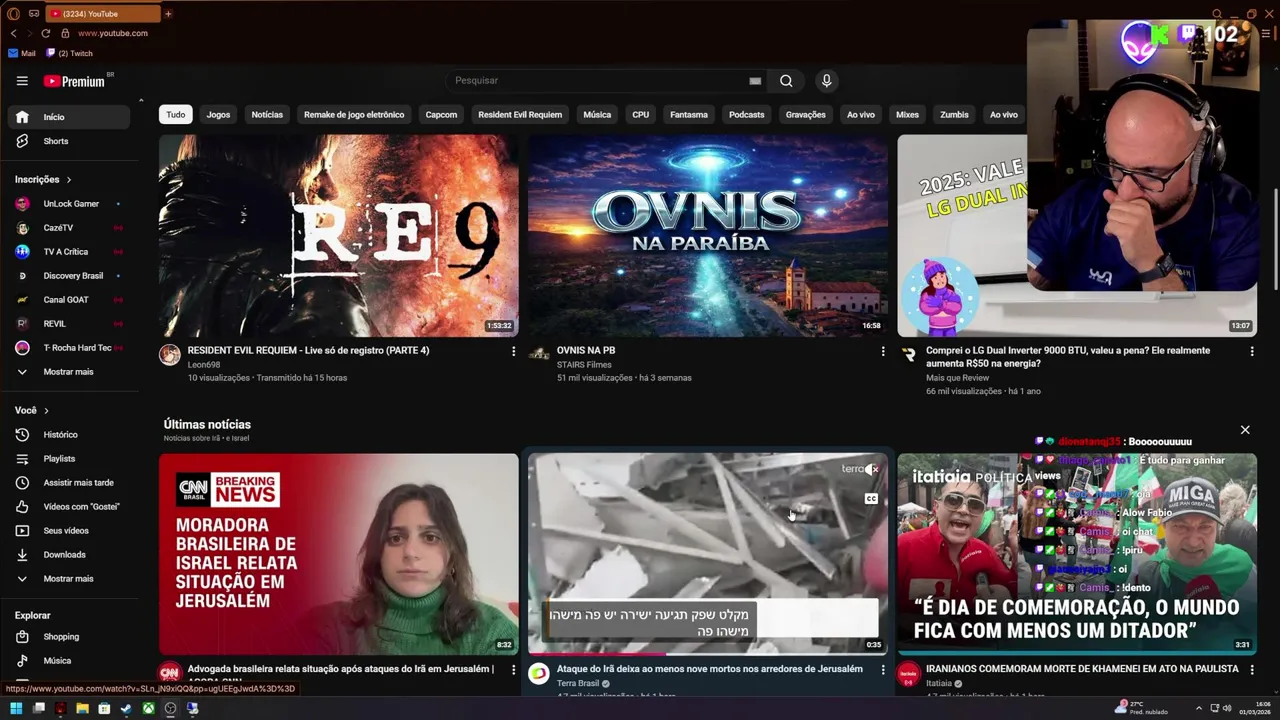Play the OVNIS NA PARAÍBA thumbnail

click(x=707, y=236)
